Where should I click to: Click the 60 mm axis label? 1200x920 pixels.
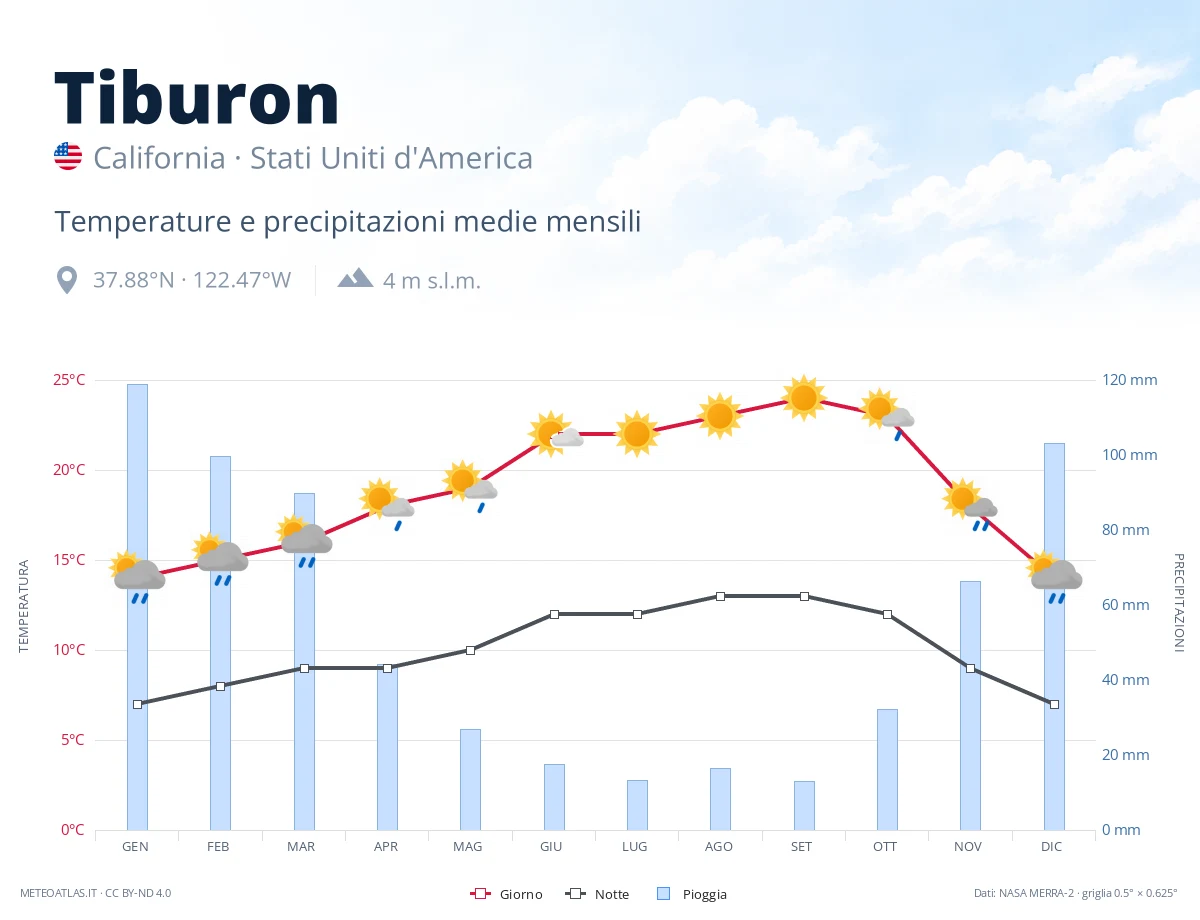point(1126,605)
